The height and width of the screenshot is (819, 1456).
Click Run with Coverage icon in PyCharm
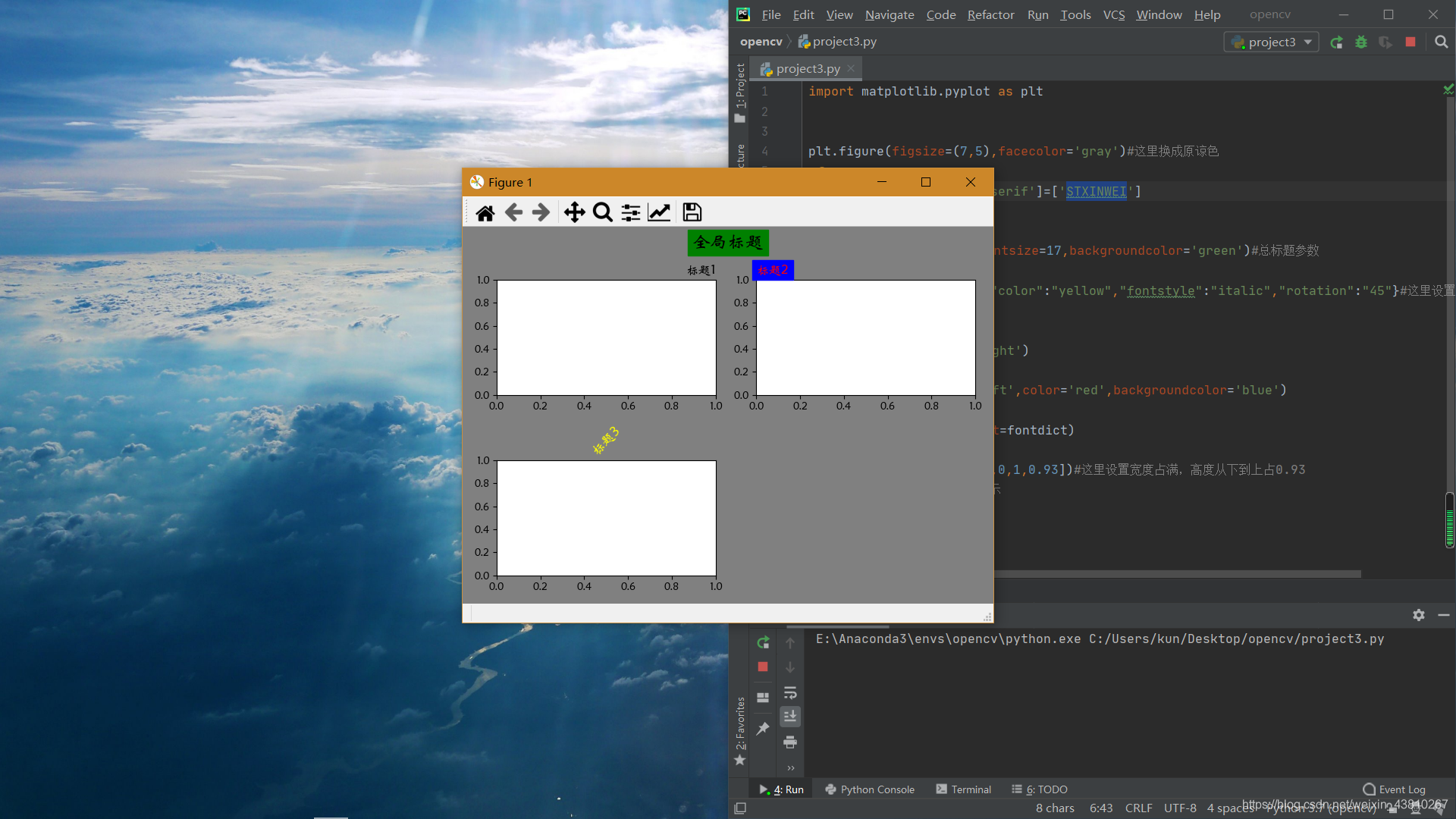tap(1385, 42)
